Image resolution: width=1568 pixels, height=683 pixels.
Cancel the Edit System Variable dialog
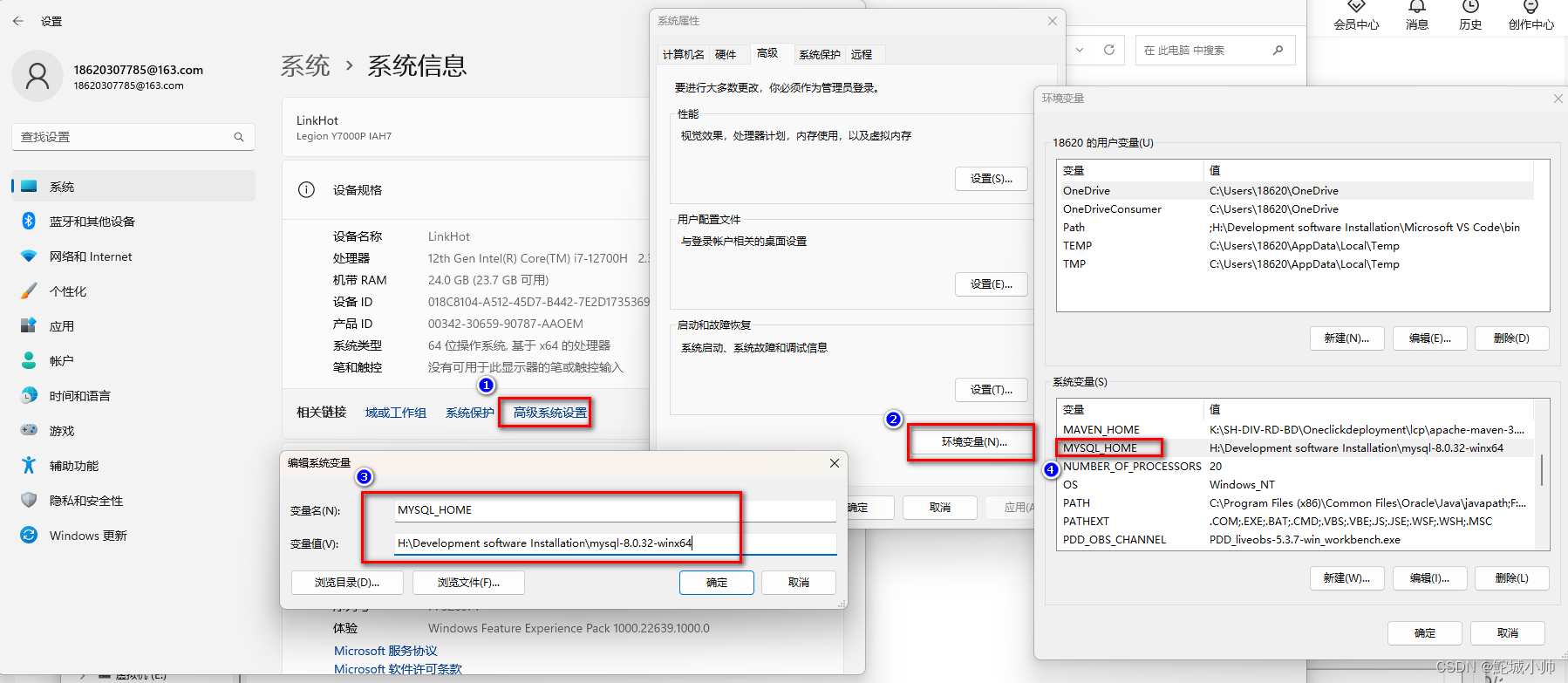pos(799,583)
